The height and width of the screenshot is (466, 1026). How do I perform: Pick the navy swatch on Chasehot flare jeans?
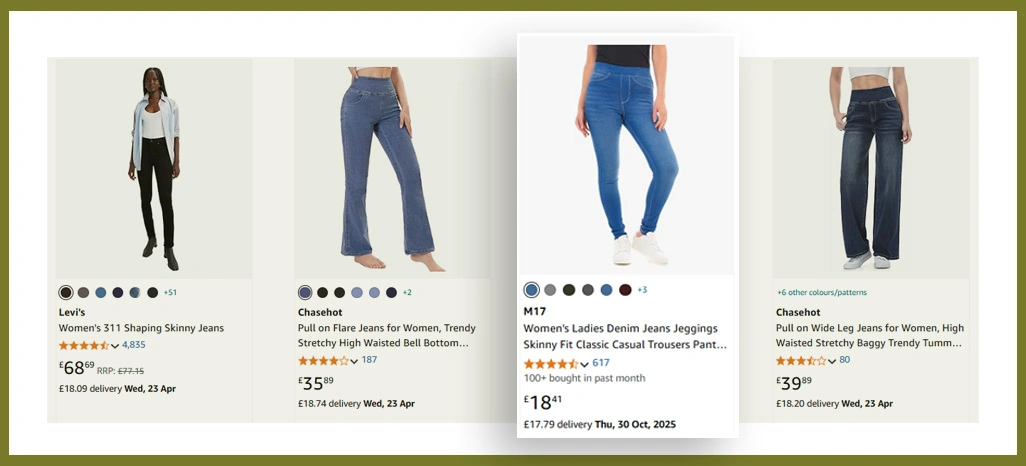pyautogui.click(x=391, y=293)
